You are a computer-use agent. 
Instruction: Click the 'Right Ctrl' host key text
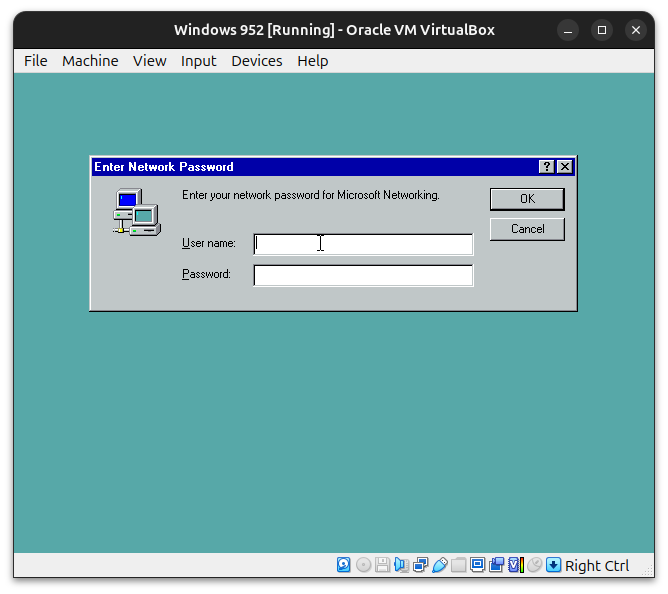point(597,565)
